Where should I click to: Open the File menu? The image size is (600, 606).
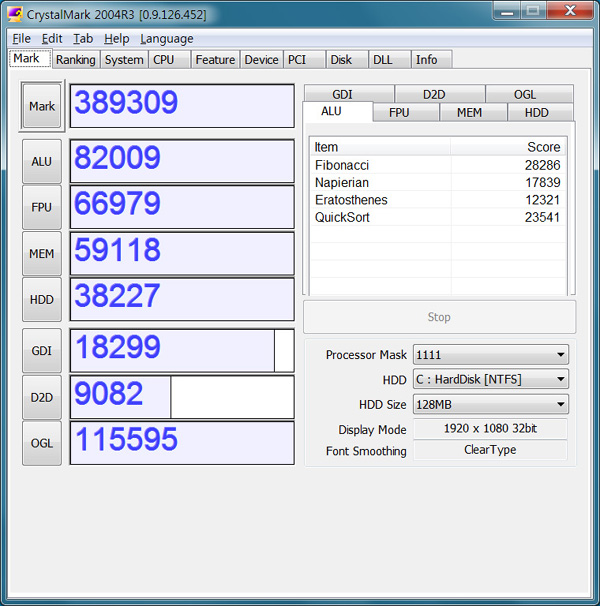click(21, 39)
